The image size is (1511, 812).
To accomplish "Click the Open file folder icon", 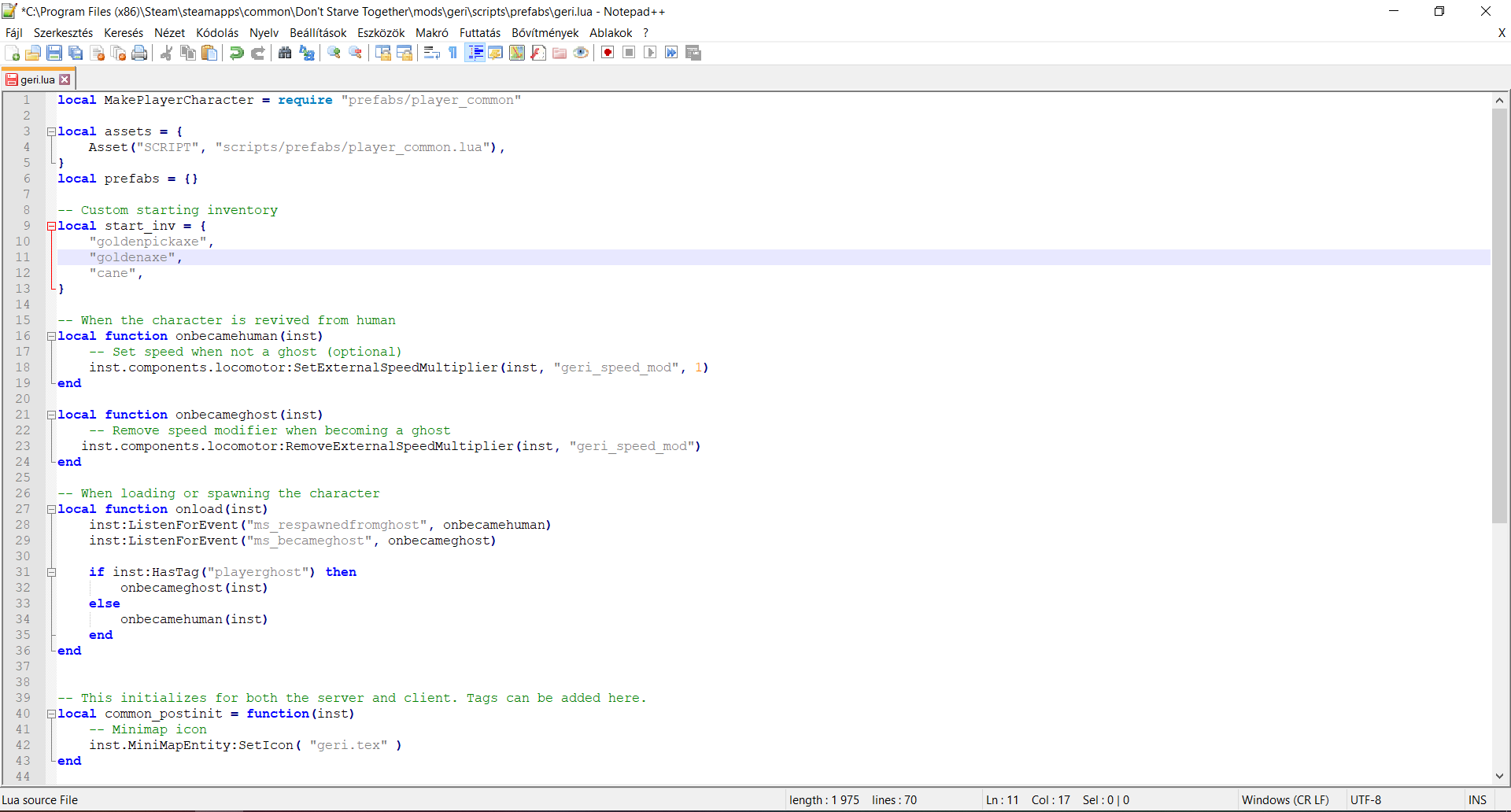I will tap(33, 53).
